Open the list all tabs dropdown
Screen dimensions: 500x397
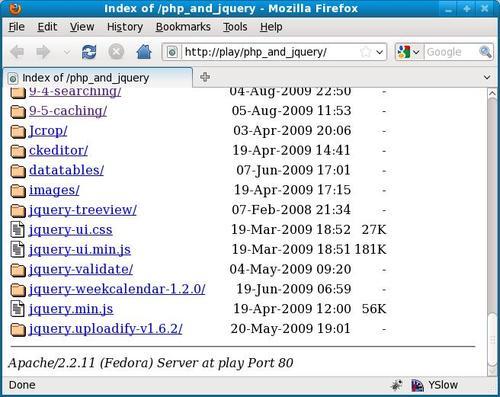pos(487,77)
